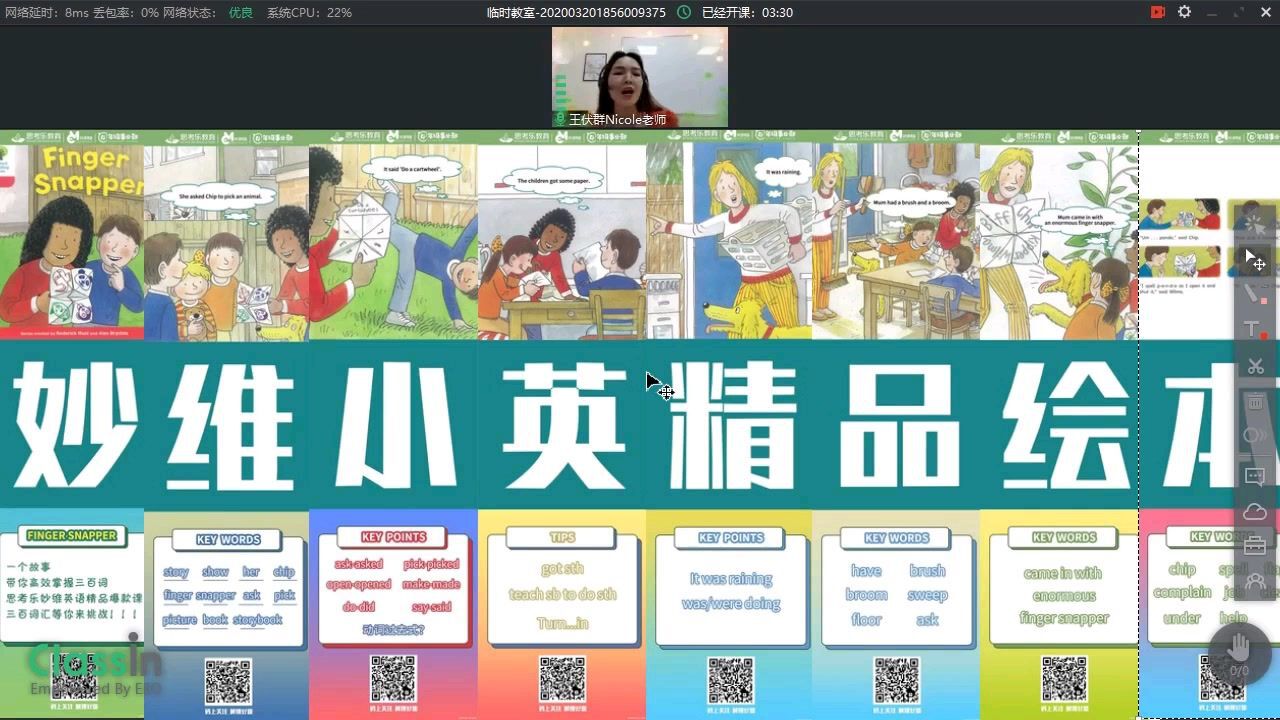Select the laser pointer click tool

(x=1255, y=223)
